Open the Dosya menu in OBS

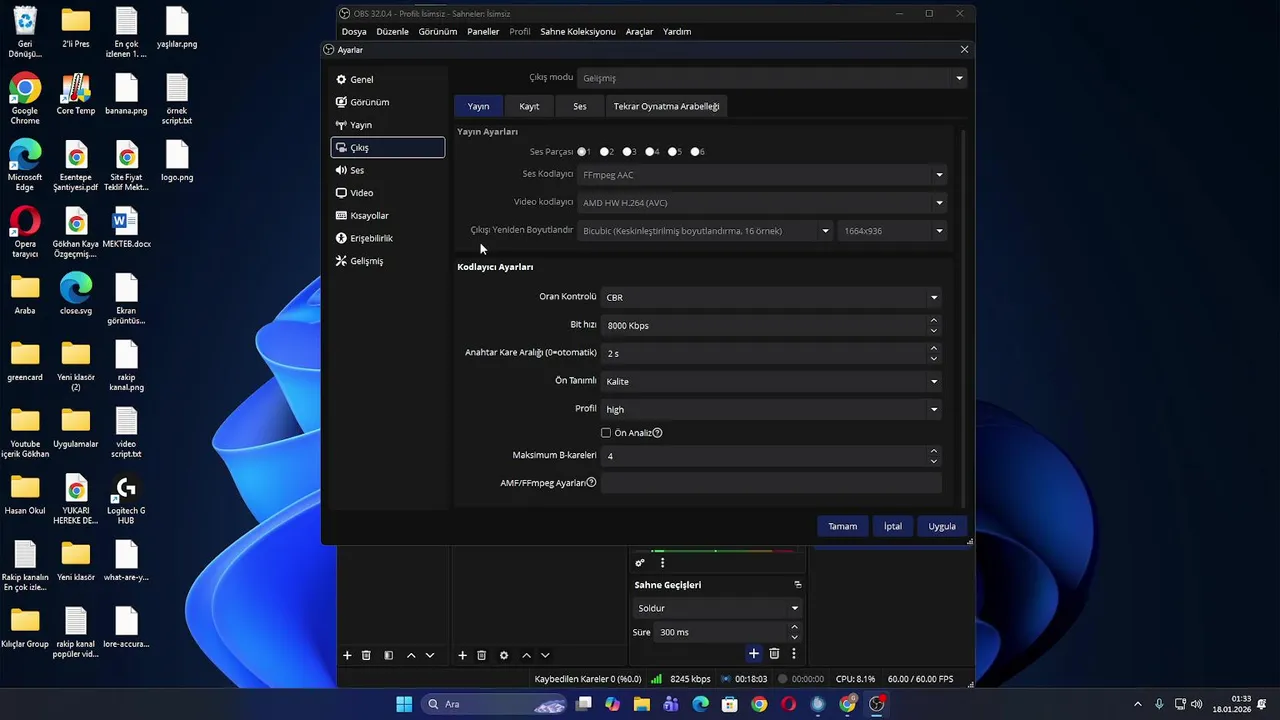(x=354, y=31)
